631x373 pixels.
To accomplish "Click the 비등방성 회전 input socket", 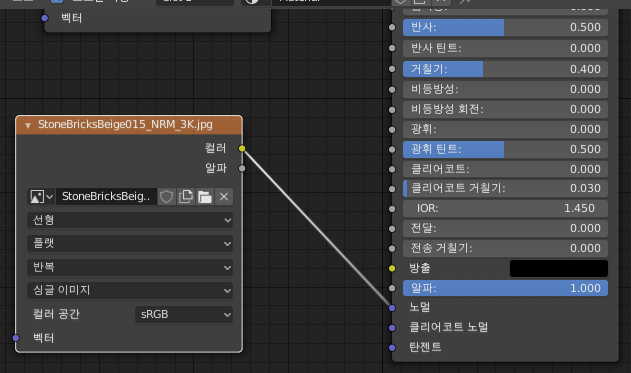I will click(x=392, y=109).
